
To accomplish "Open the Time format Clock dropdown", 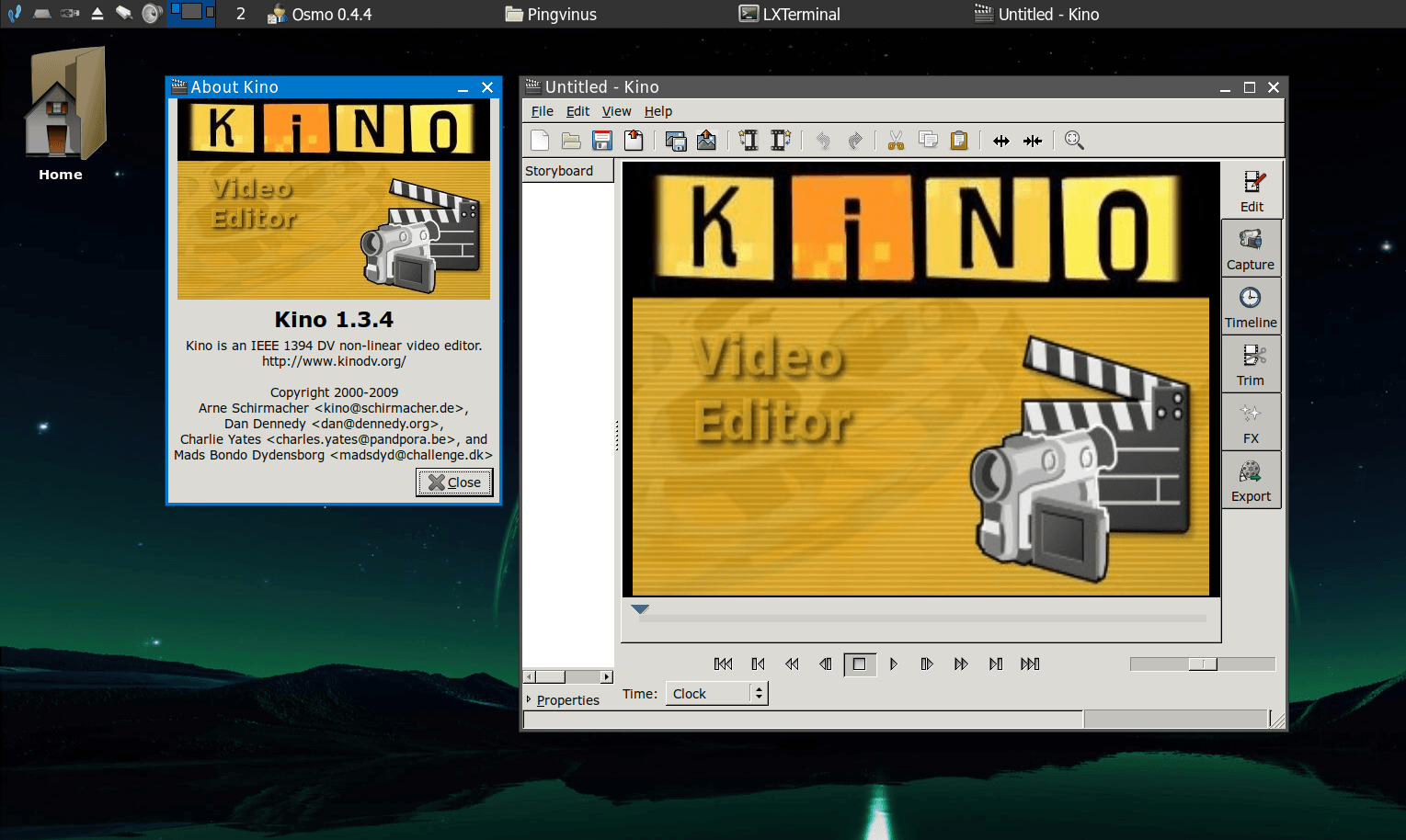I will click(x=717, y=694).
